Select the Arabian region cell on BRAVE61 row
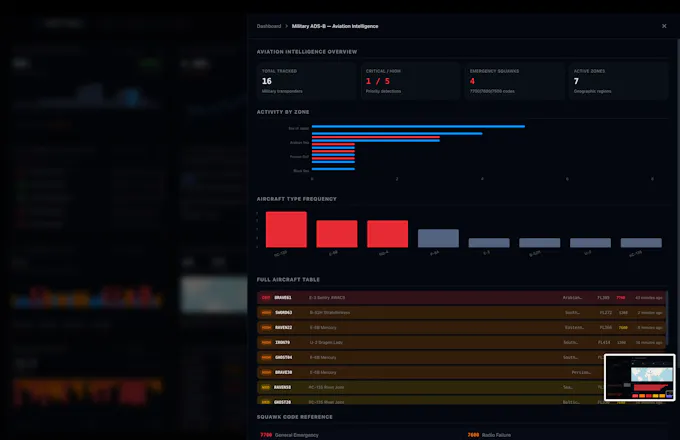 pyautogui.click(x=572, y=298)
